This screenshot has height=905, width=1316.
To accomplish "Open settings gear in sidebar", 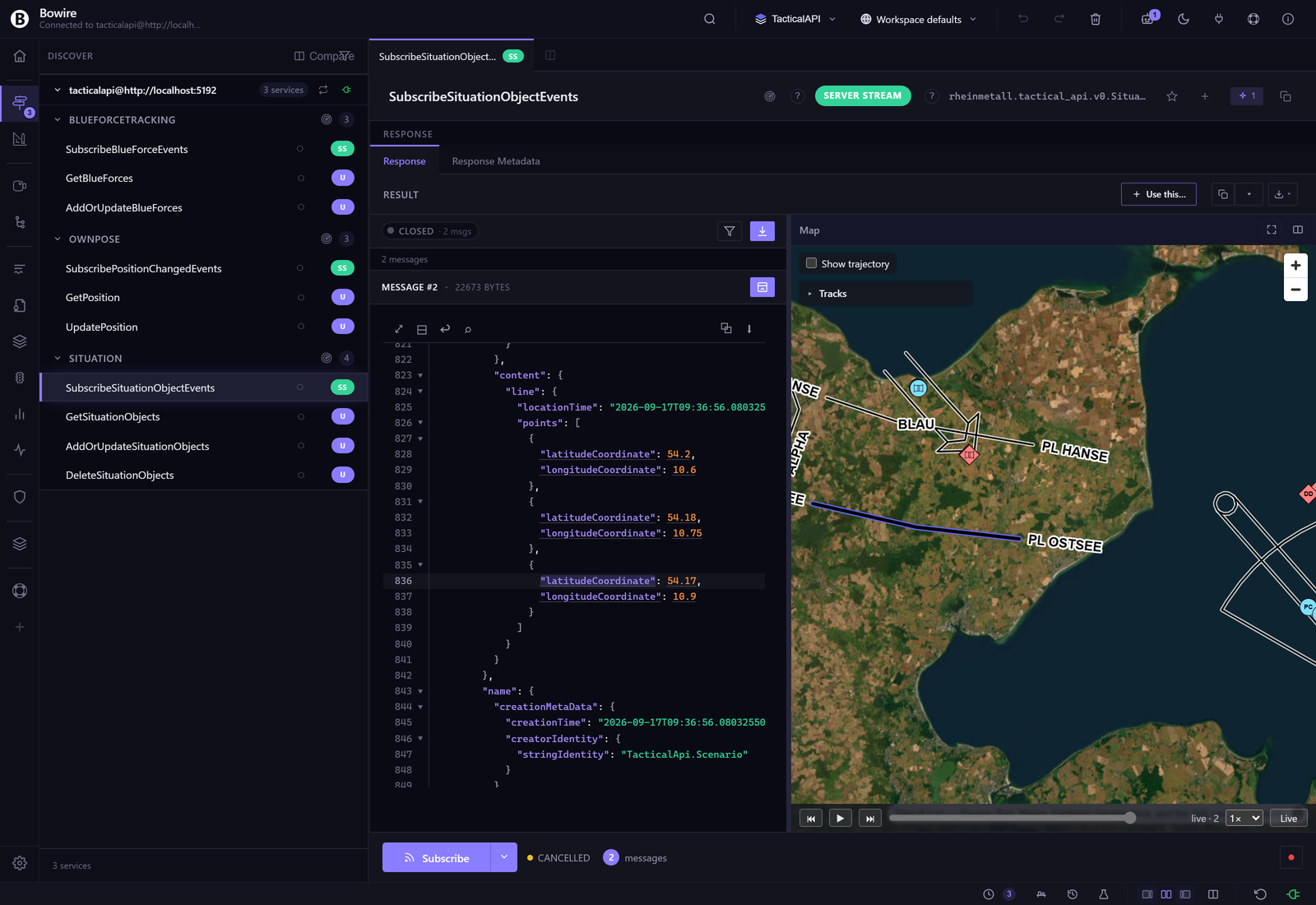I will point(20,863).
